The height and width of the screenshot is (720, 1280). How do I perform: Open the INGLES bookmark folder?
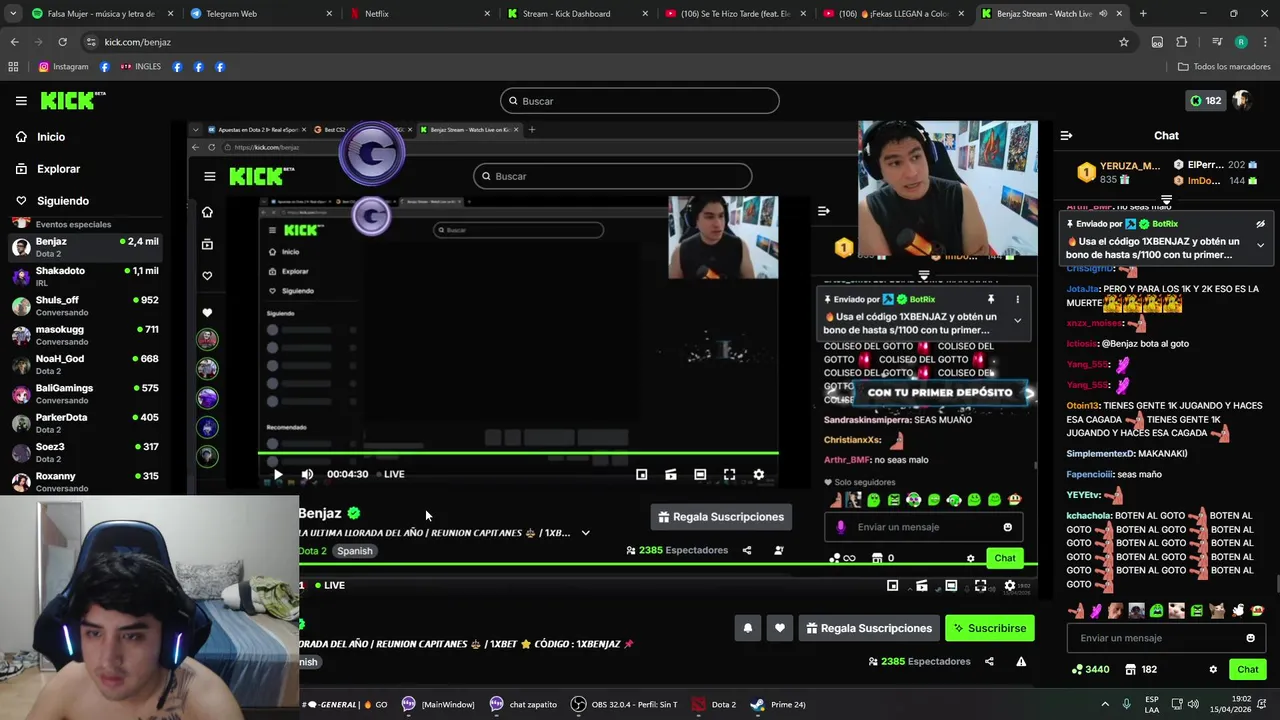pyautogui.click(x=140, y=67)
